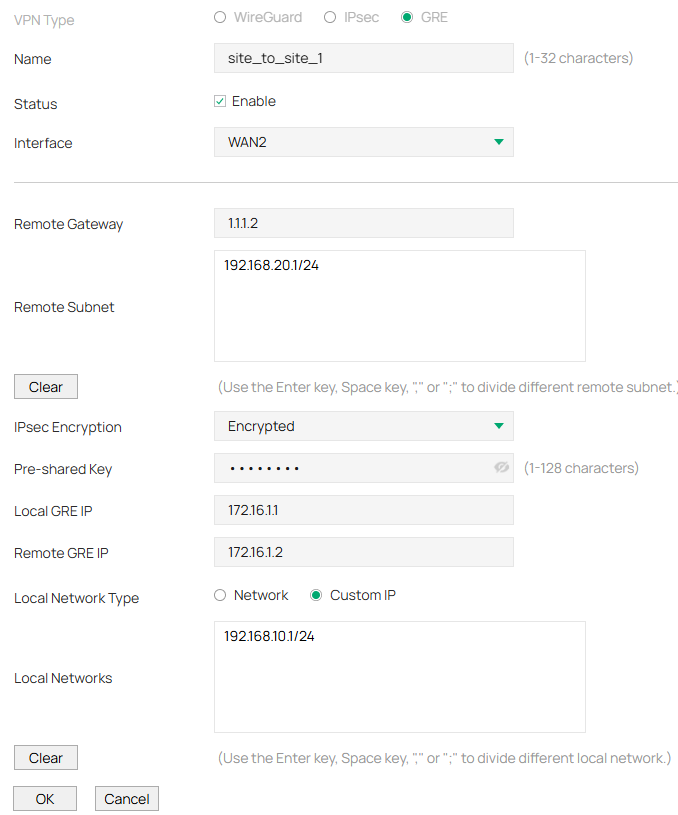The image size is (678, 815).
Task: Focus the Local Networks text area
Action: point(399,676)
